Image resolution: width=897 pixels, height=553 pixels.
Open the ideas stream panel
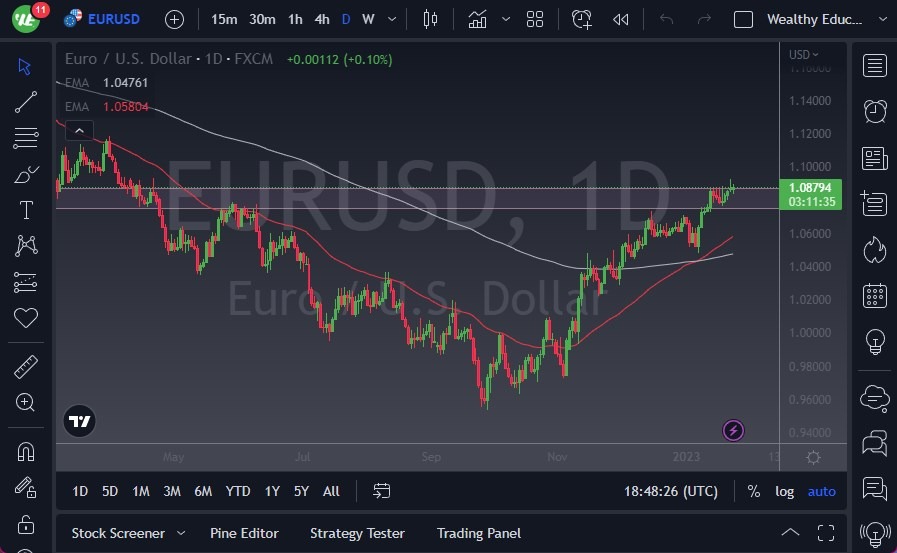click(x=875, y=489)
